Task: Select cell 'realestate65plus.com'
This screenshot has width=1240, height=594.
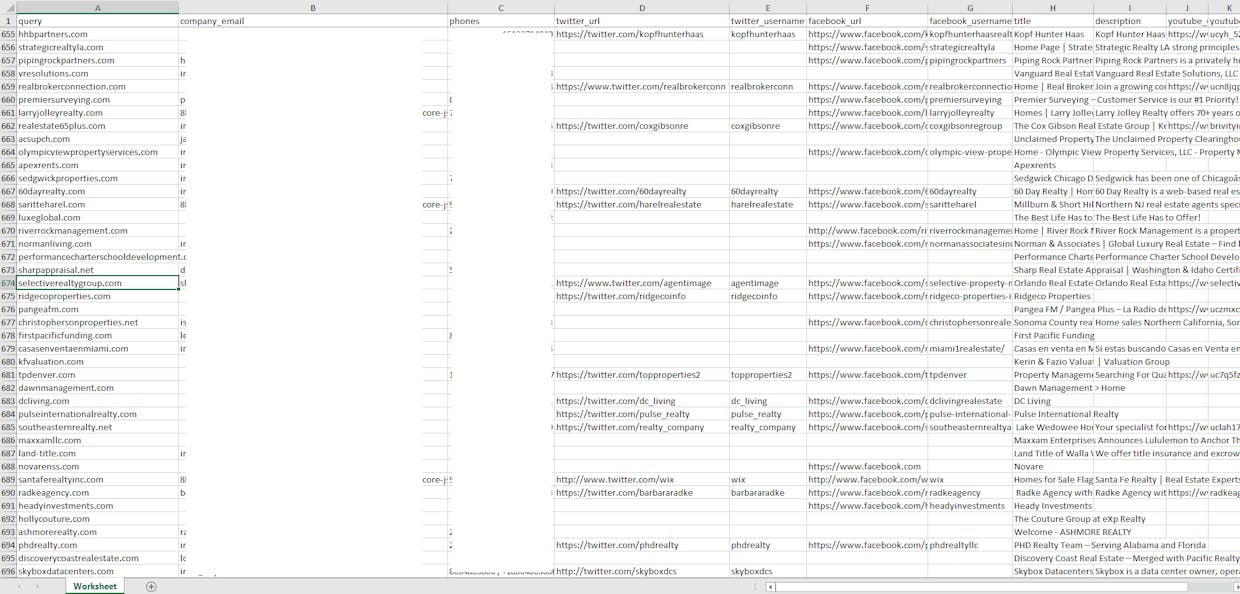Action: (x=97, y=126)
